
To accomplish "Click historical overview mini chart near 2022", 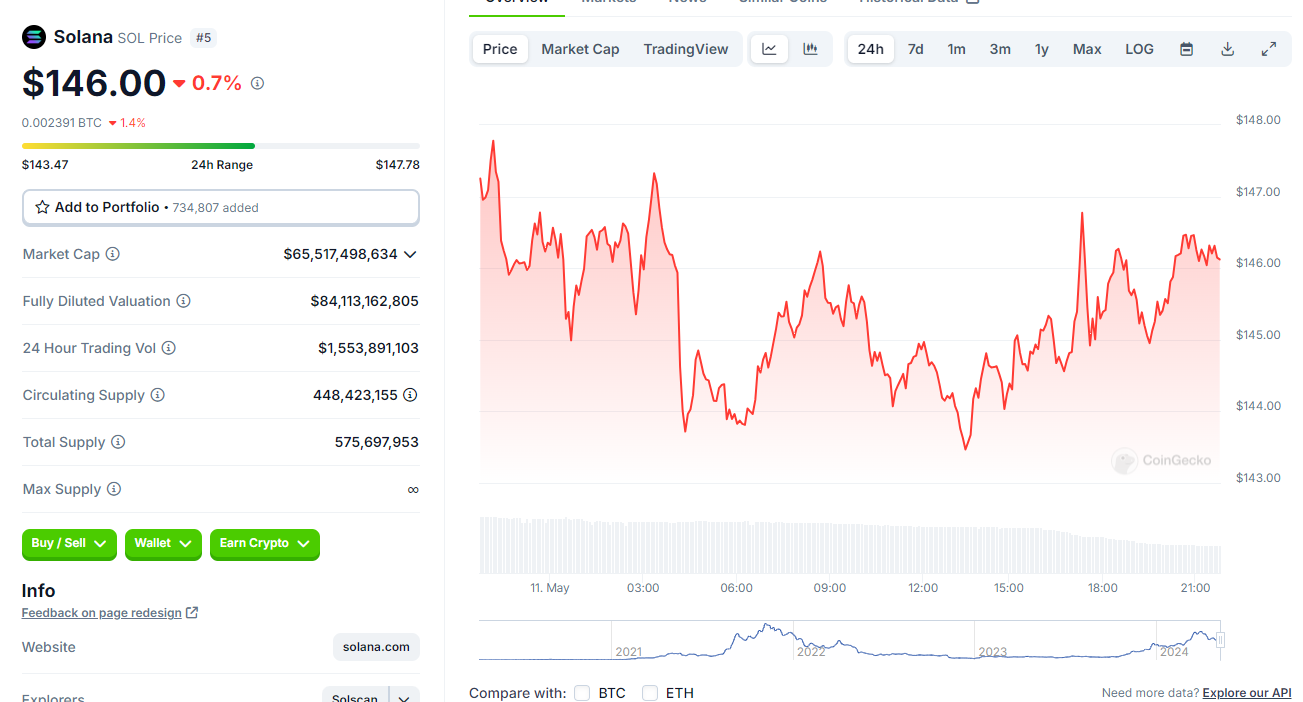I will (x=811, y=640).
